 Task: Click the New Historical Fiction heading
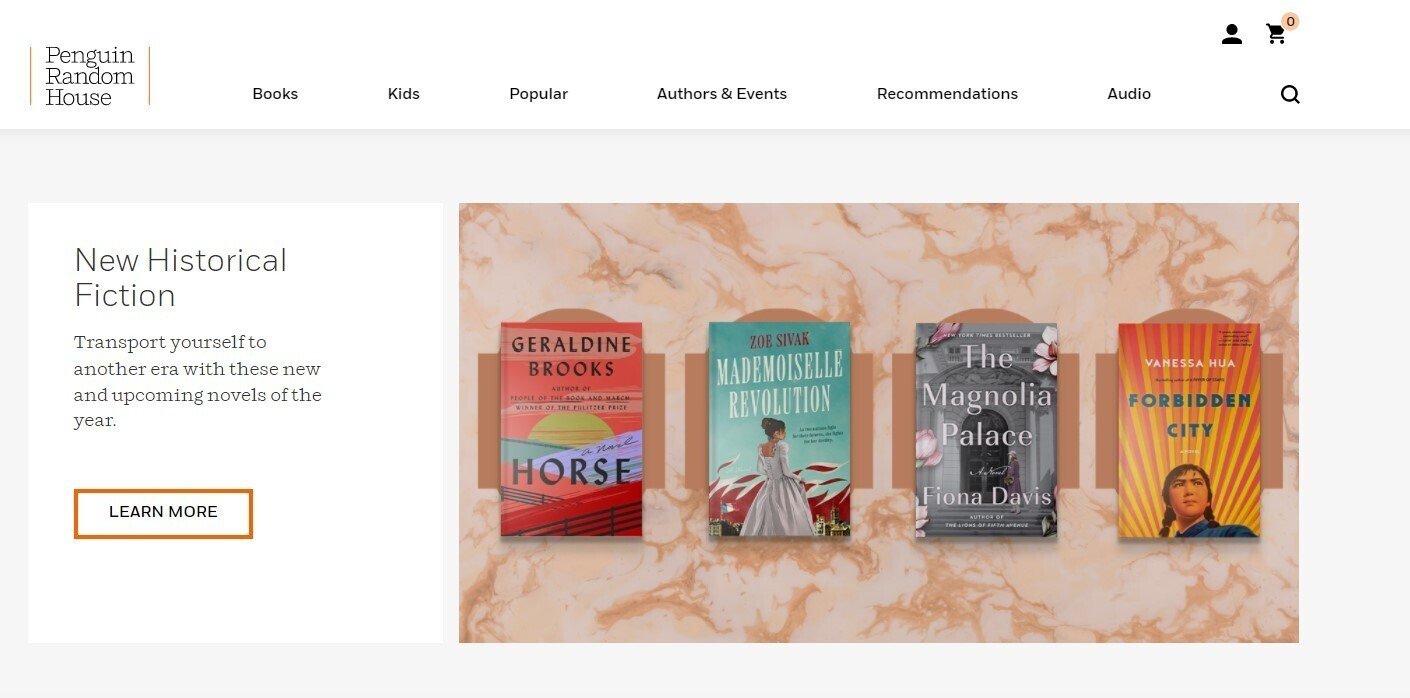181,277
